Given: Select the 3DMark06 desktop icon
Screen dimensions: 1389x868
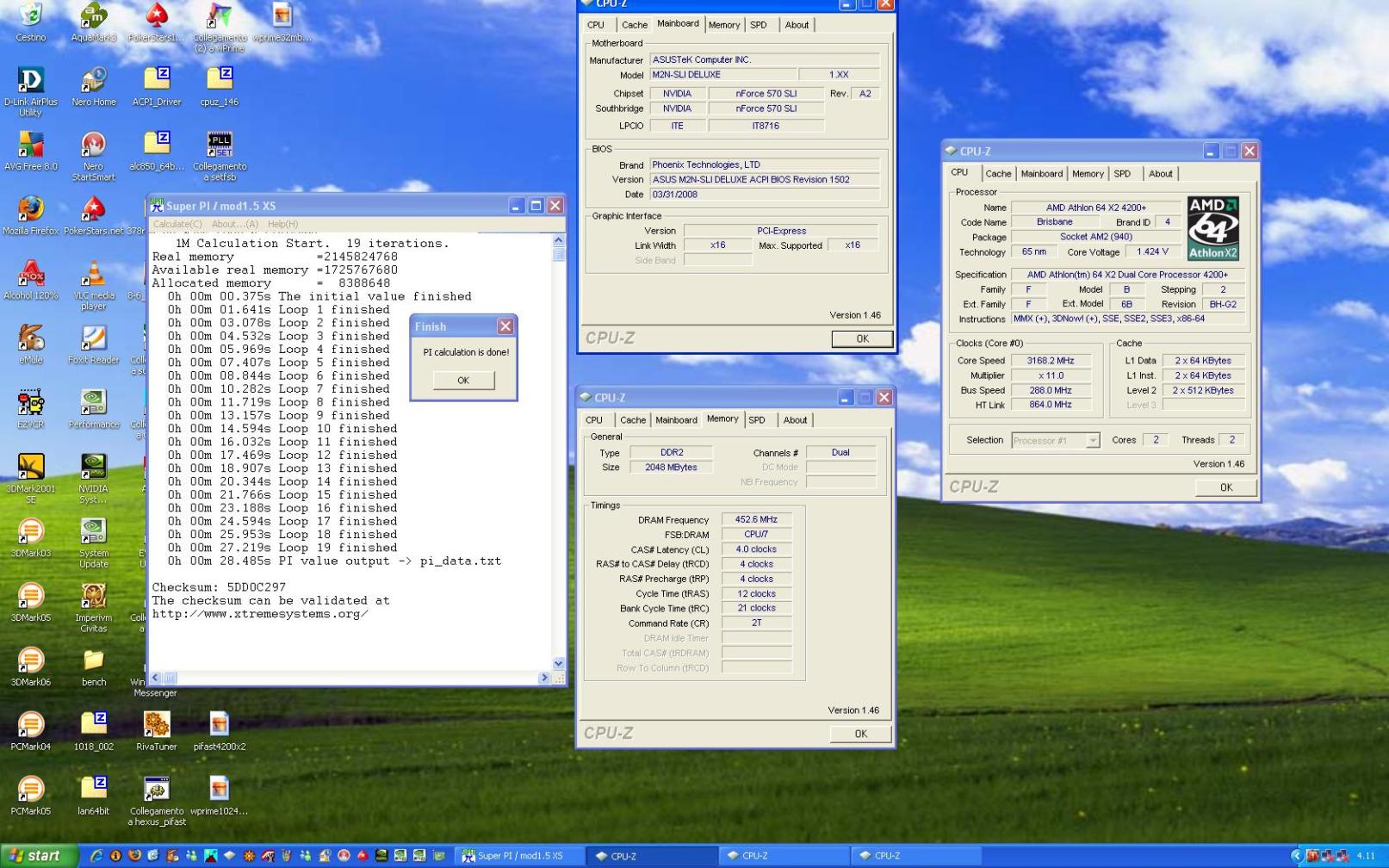Looking at the screenshot, I should click(x=30, y=666).
